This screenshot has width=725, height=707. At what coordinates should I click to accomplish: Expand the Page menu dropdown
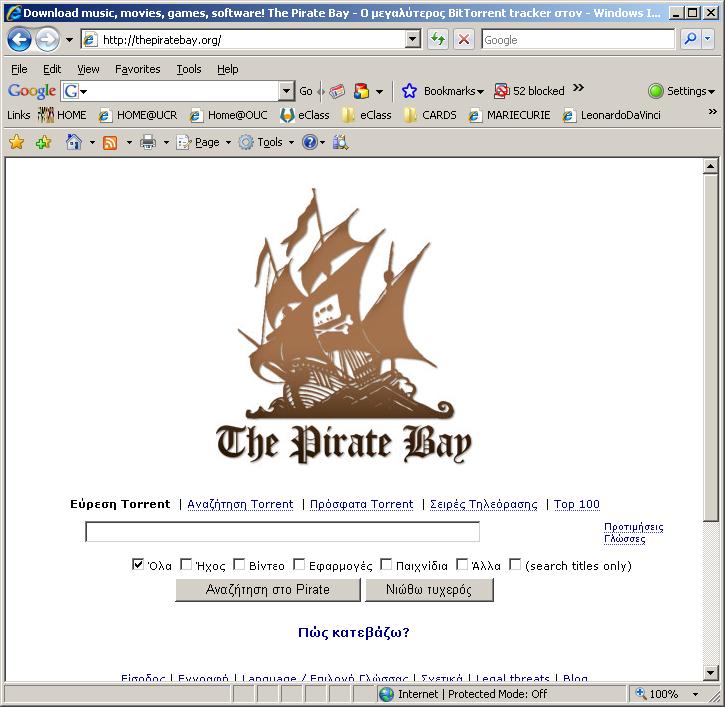click(228, 142)
